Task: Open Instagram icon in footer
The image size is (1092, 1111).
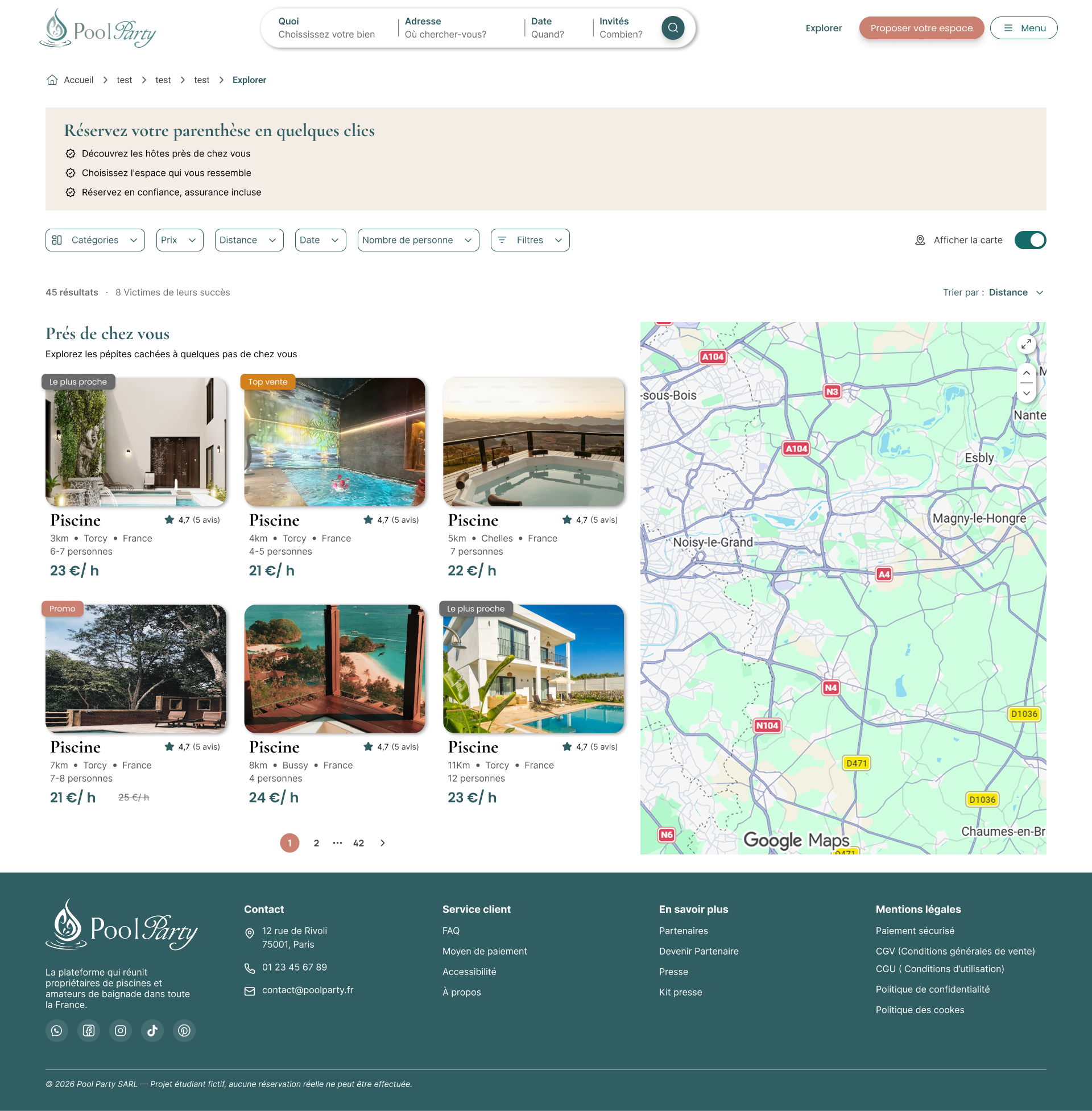Action: pyautogui.click(x=121, y=1030)
